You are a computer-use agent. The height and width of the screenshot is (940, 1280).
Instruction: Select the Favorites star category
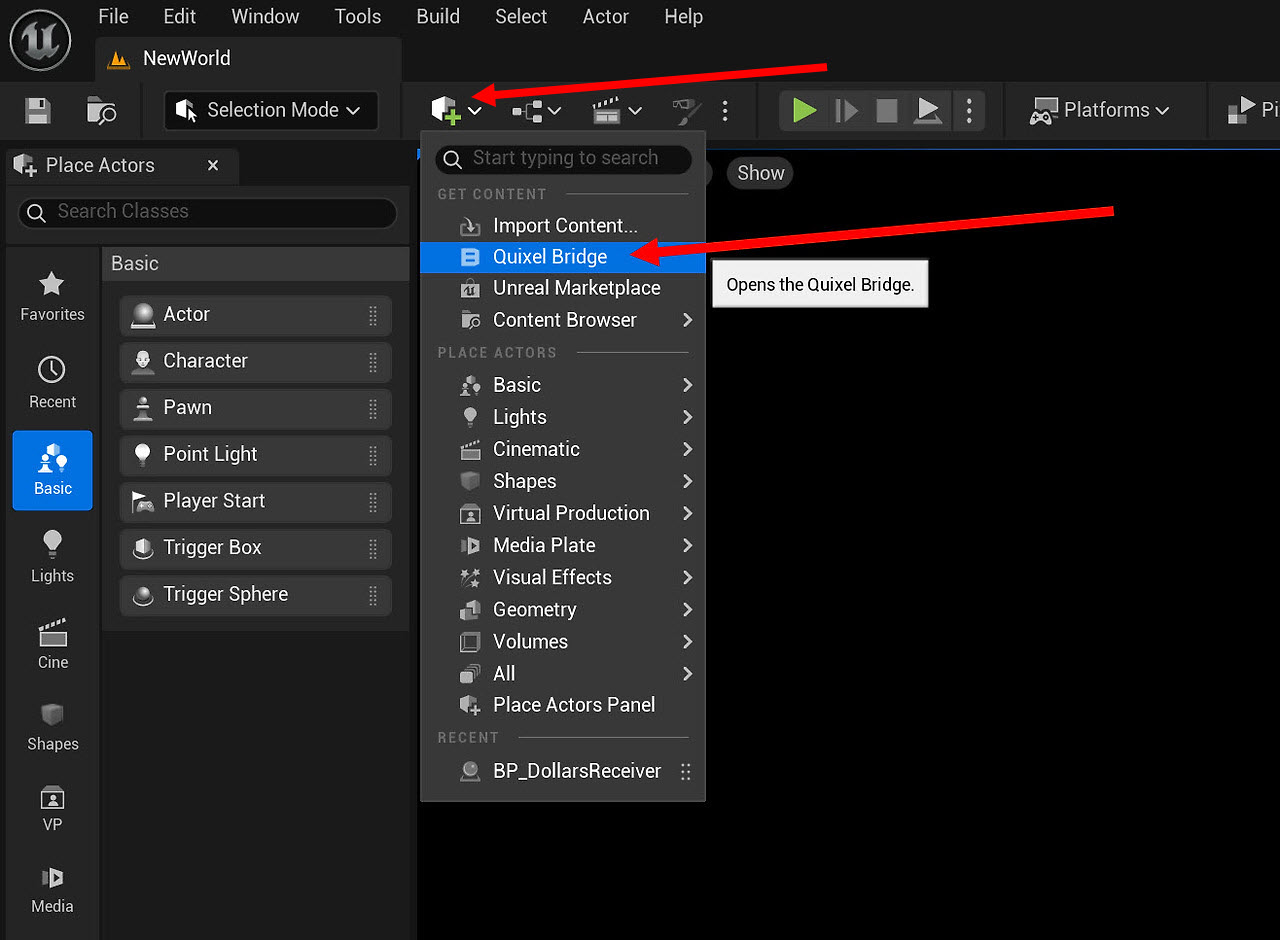(x=52, y=297)
